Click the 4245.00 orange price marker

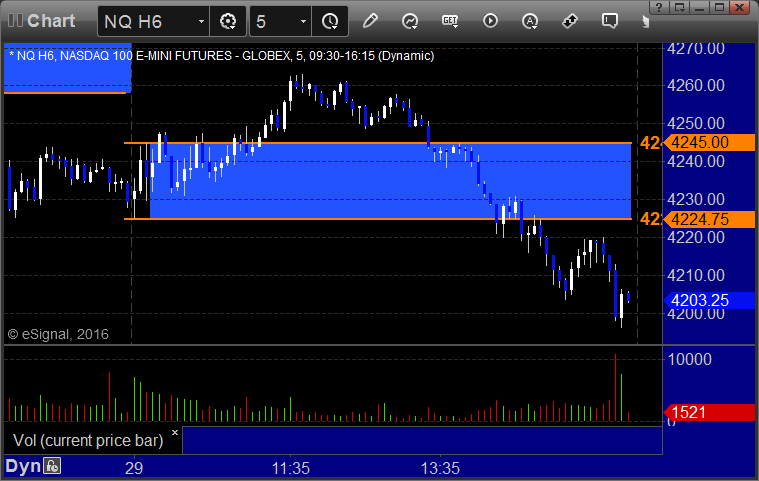click(709, 142)
